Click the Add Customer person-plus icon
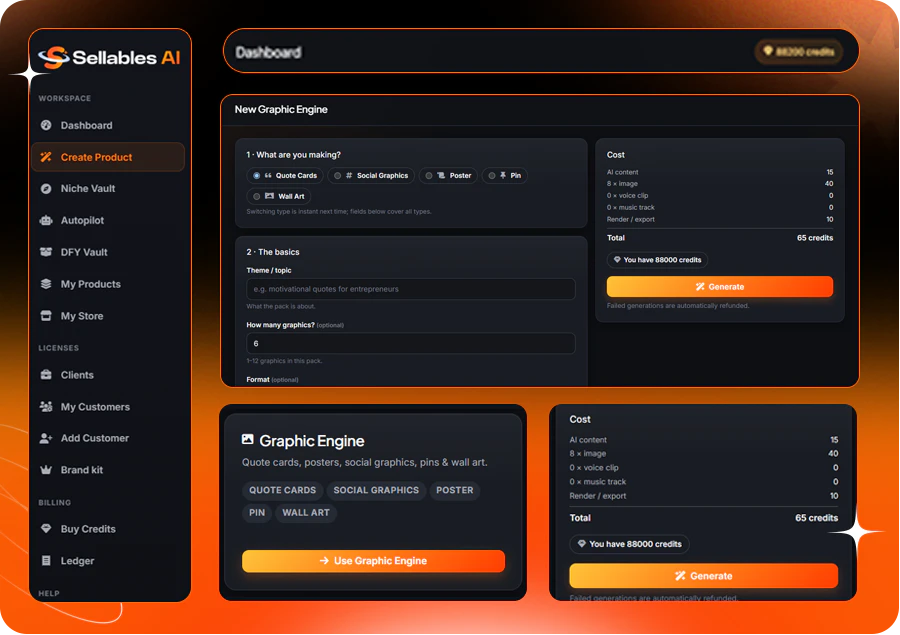Screen dimensions: 900x635 (x=46, y=438)
